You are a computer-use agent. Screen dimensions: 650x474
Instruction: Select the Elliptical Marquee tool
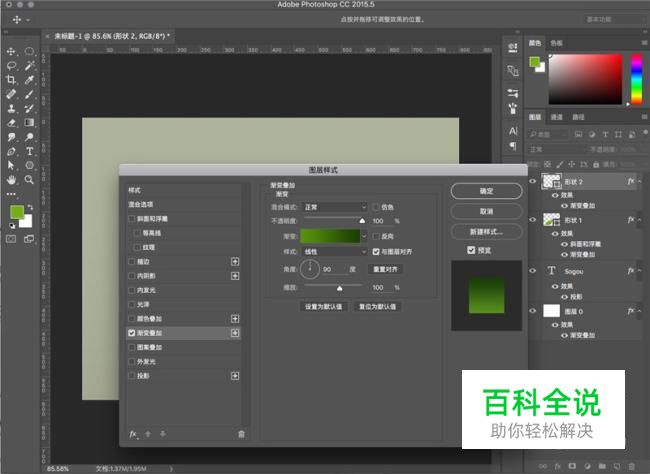pyautogui.click(x=29, y=51)
